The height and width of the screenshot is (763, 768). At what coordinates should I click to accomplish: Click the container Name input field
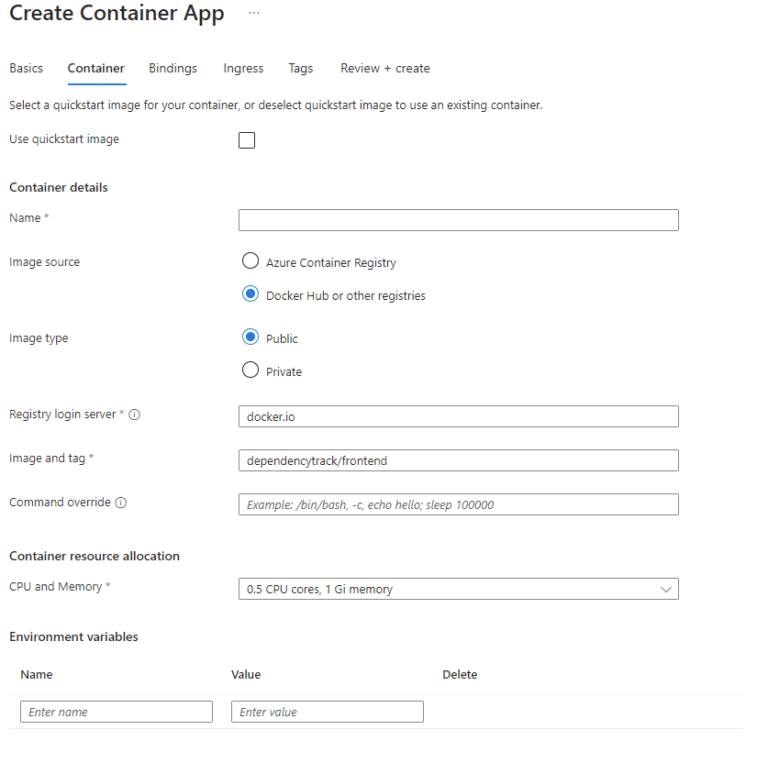(458, 220)
